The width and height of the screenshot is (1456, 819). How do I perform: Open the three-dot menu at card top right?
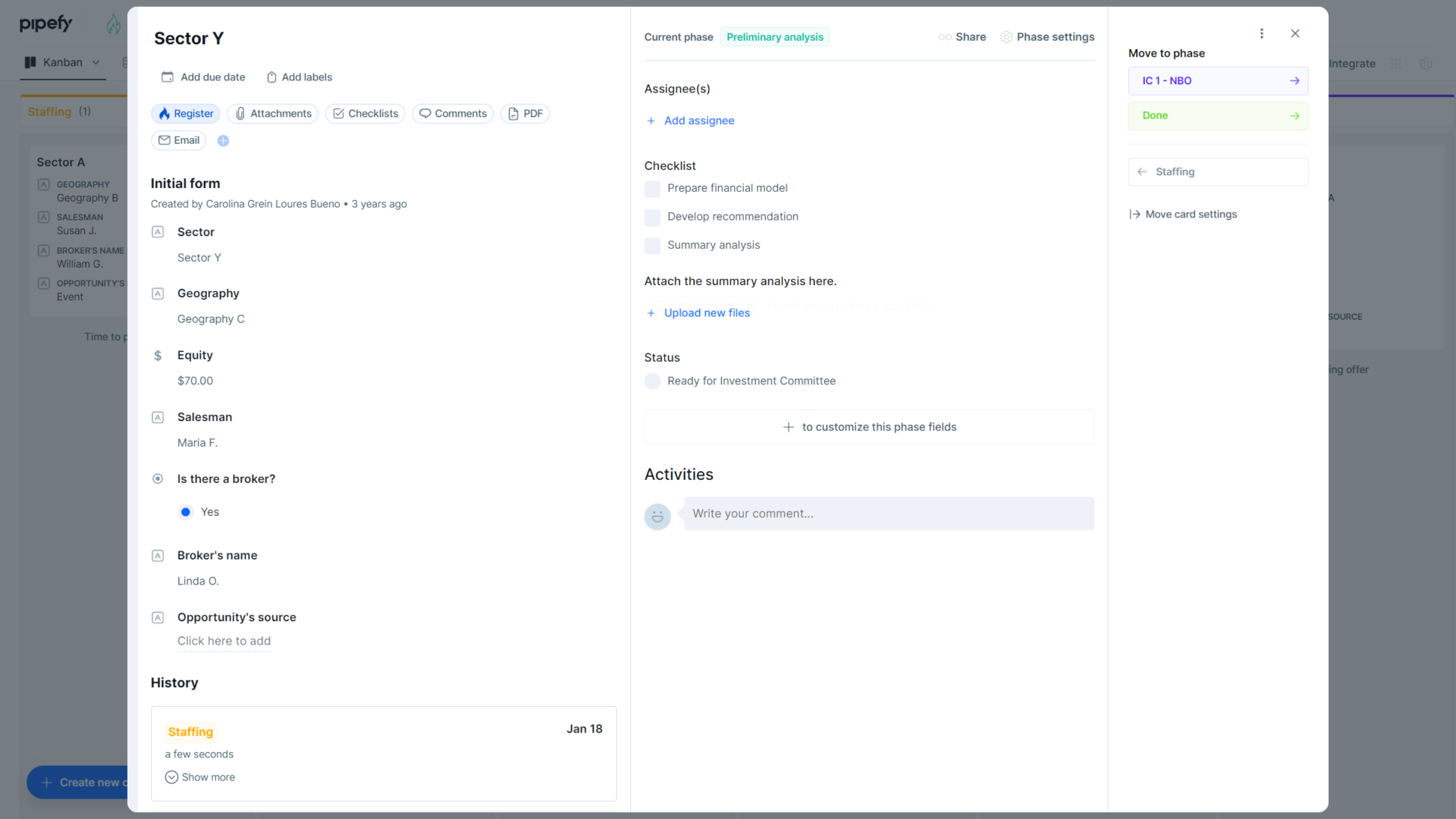(x=1261, y=33)
